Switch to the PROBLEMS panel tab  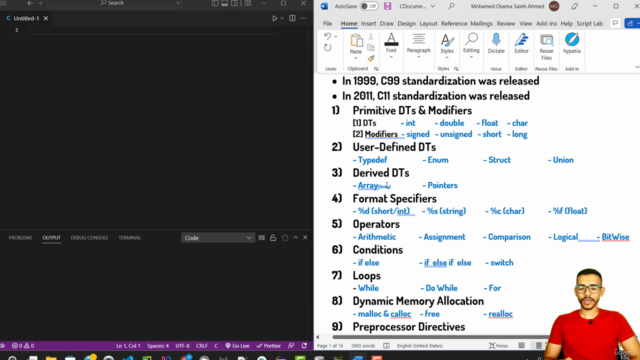click(x=20, y=238)
